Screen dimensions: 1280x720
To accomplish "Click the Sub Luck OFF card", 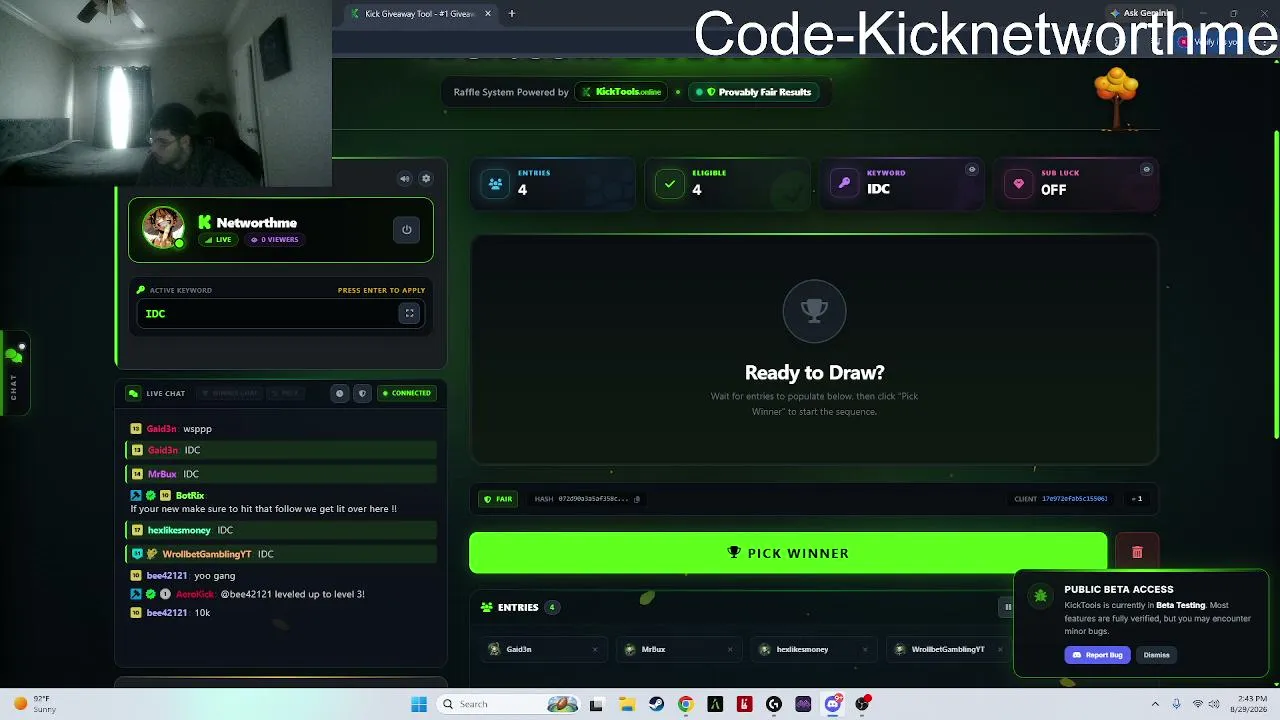I will click(x=1078, y=183).
